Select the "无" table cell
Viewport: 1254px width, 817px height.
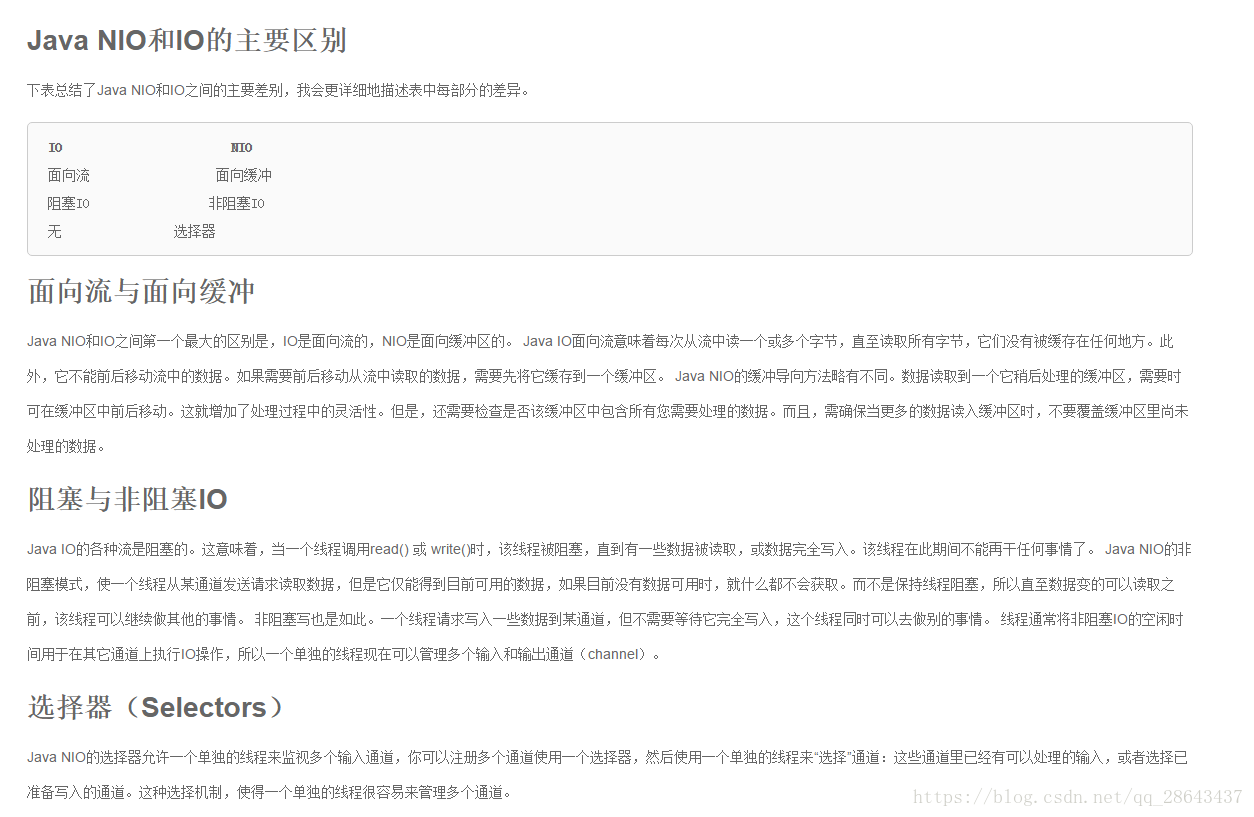tap(55, 231)
